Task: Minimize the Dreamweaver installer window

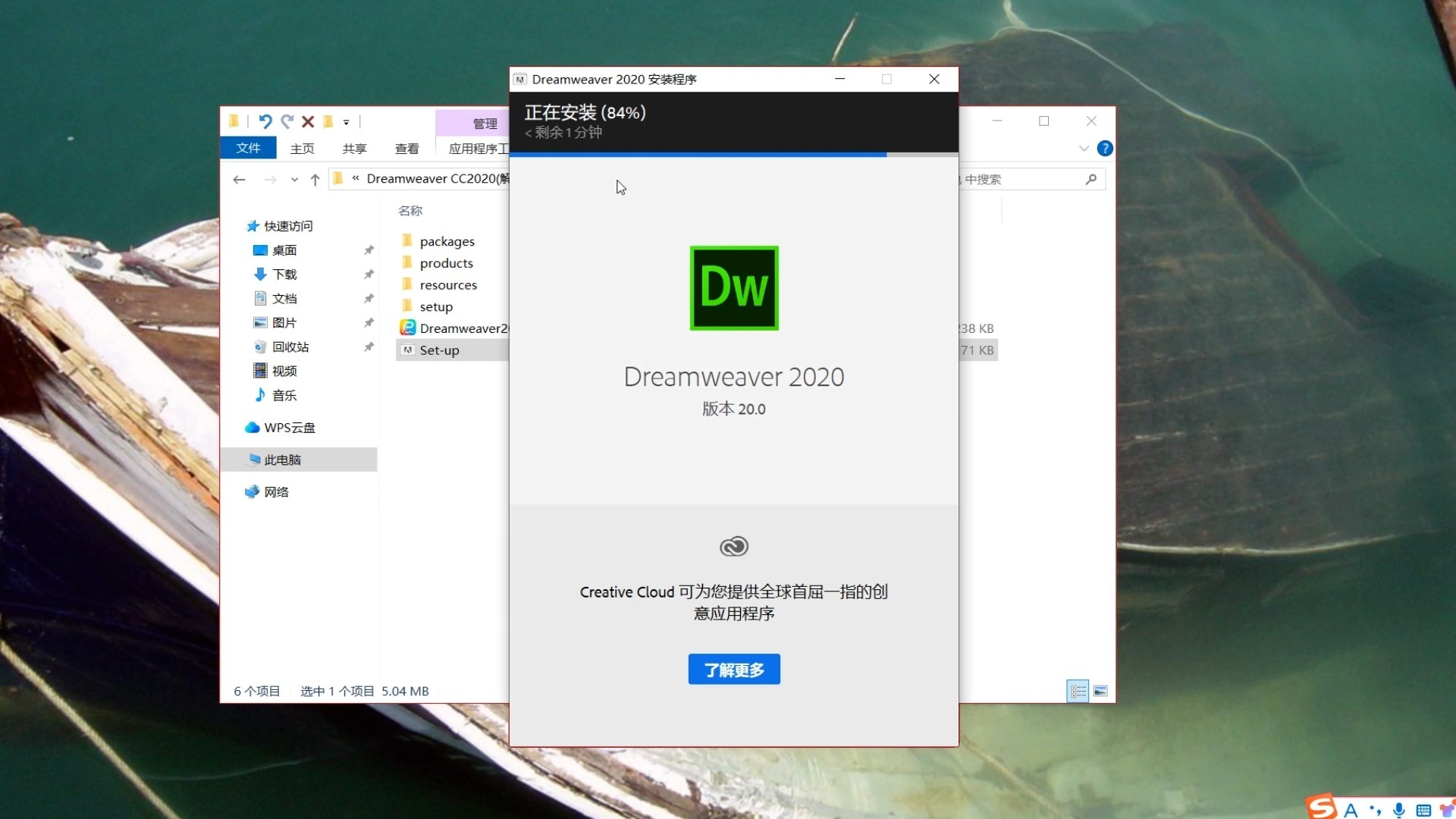Action: click(x=840, y=79)
